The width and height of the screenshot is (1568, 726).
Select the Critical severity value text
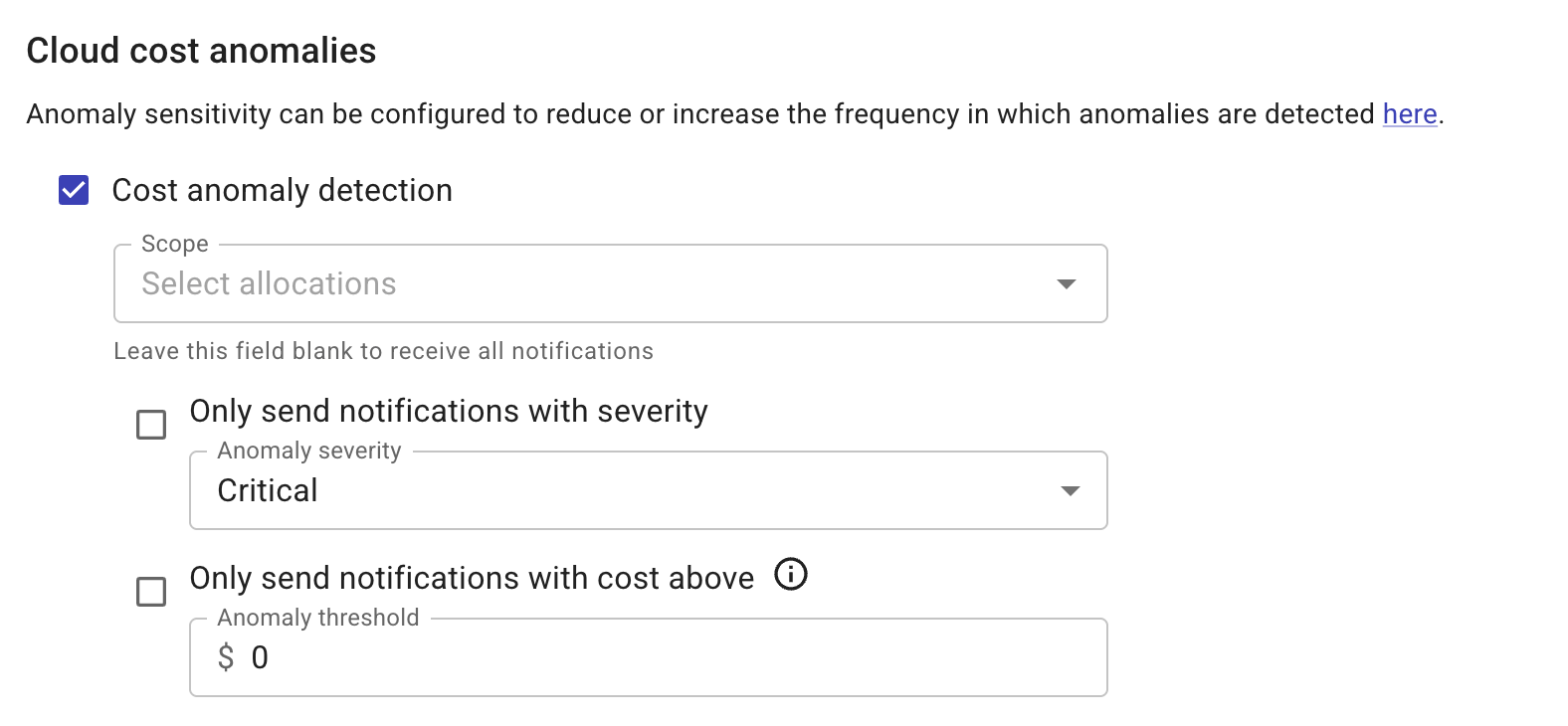click(x=267, y=489)
